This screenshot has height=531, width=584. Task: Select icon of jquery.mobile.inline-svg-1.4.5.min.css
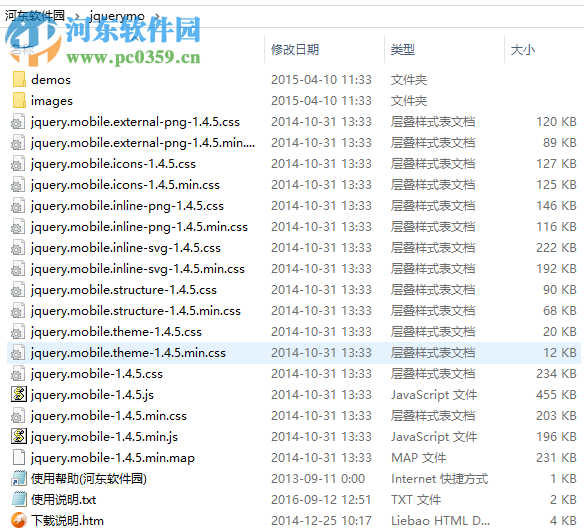(x=18, y=269)
